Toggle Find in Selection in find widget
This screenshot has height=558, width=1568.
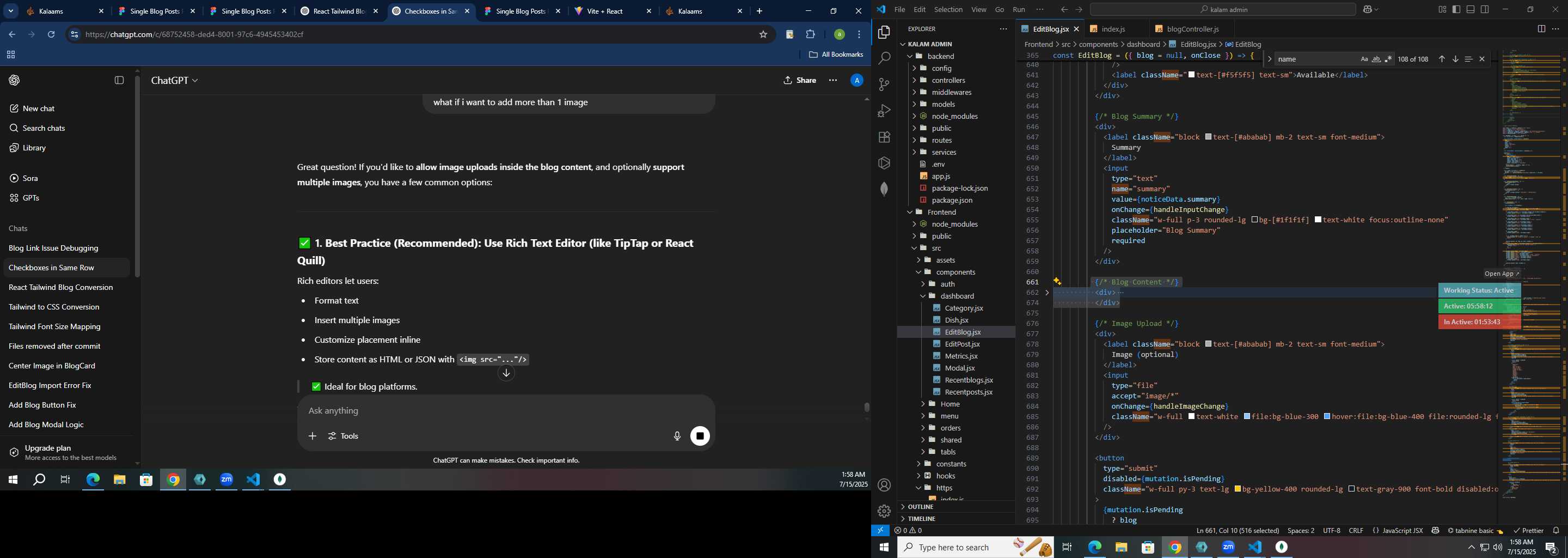click(x=1468, y=59)
